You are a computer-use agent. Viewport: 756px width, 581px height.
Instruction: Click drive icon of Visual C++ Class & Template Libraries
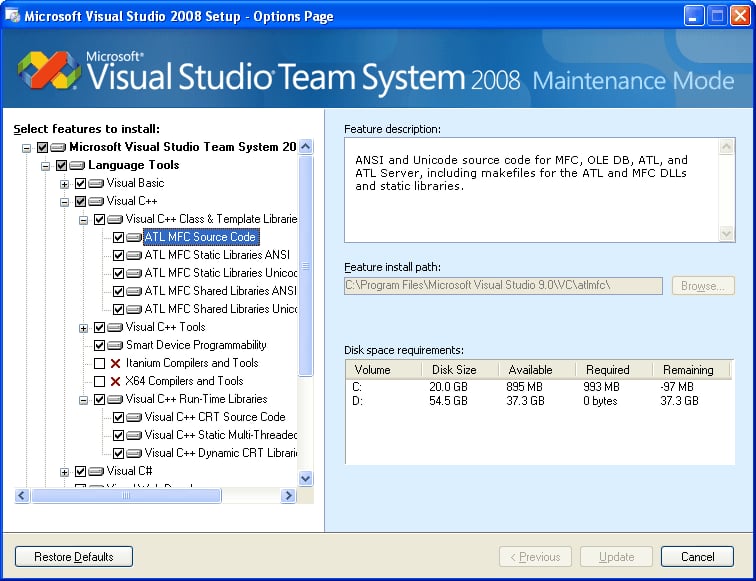click(115, 219)
